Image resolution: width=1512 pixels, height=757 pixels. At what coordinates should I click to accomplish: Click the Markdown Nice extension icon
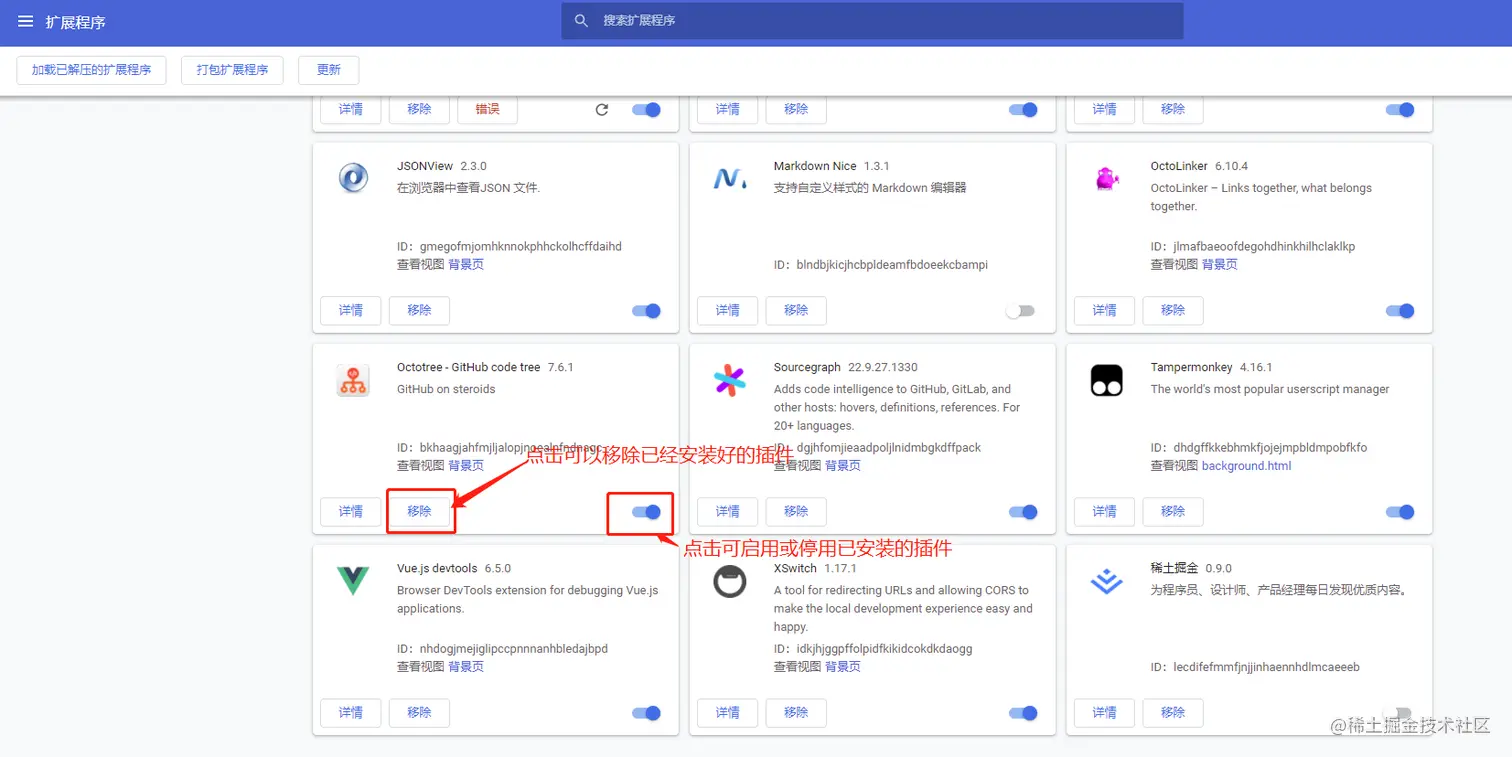tap(730, 178)
